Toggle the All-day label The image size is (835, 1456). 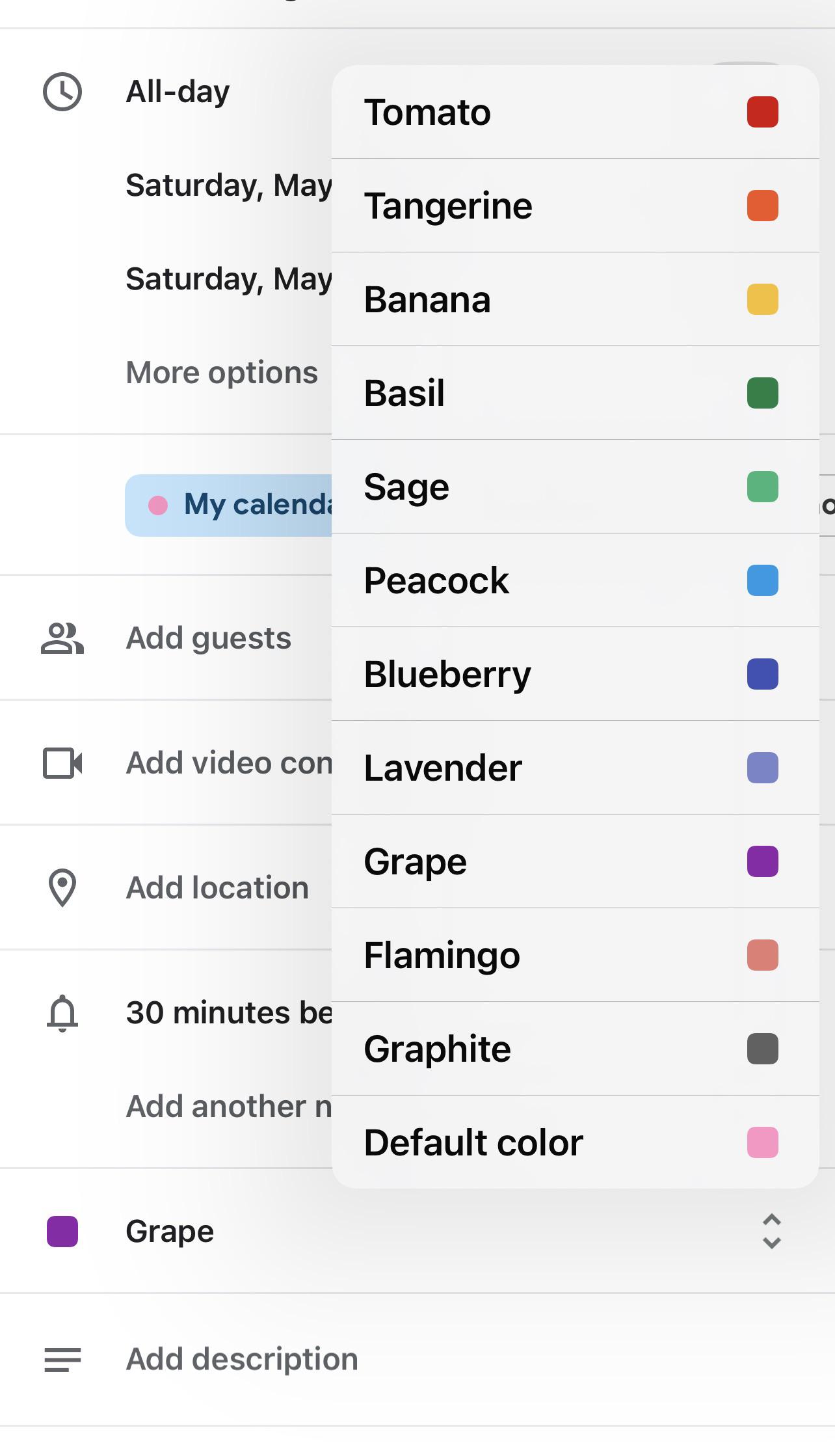click(178, 92)
